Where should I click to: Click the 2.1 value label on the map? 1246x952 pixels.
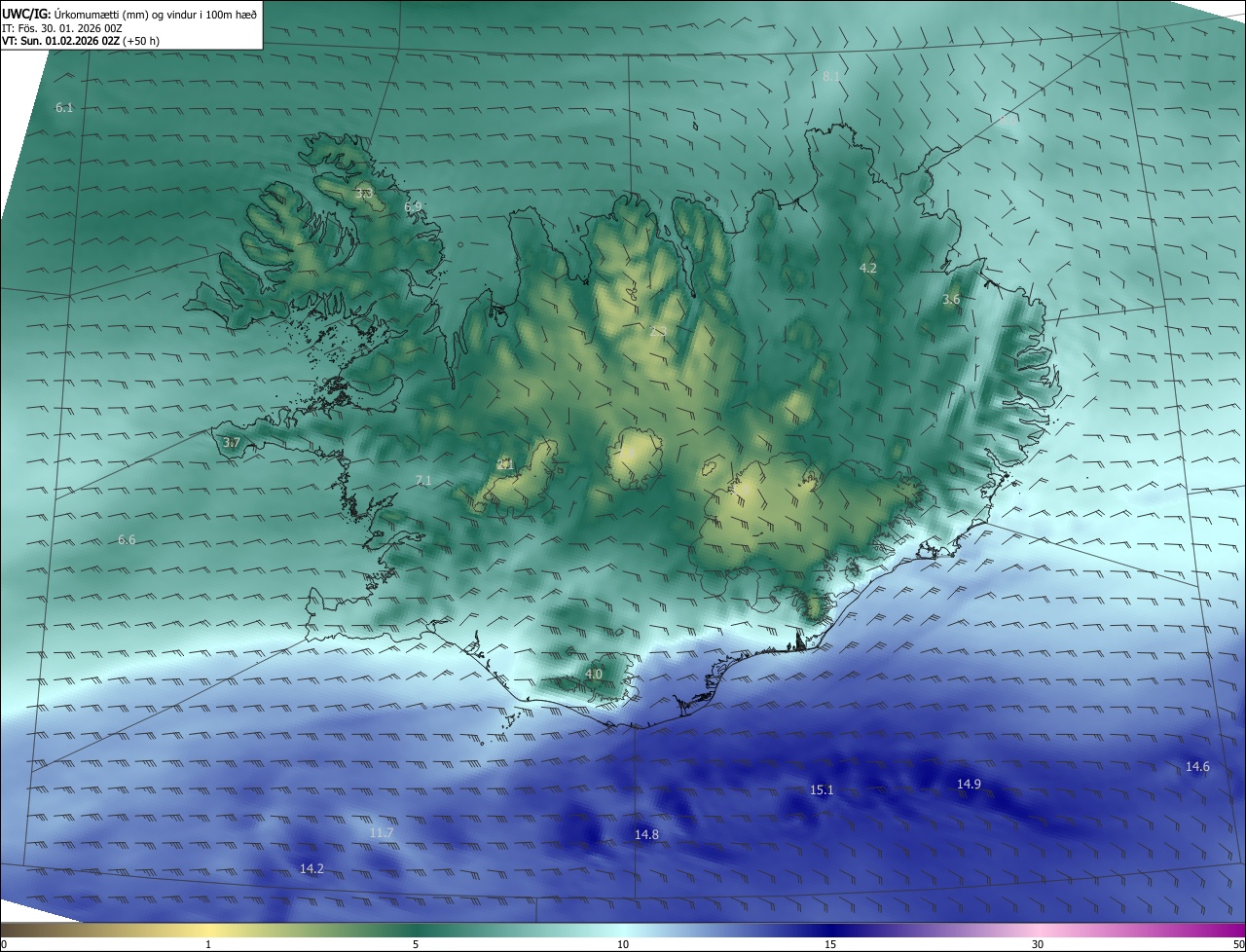(x=504, y=464)
